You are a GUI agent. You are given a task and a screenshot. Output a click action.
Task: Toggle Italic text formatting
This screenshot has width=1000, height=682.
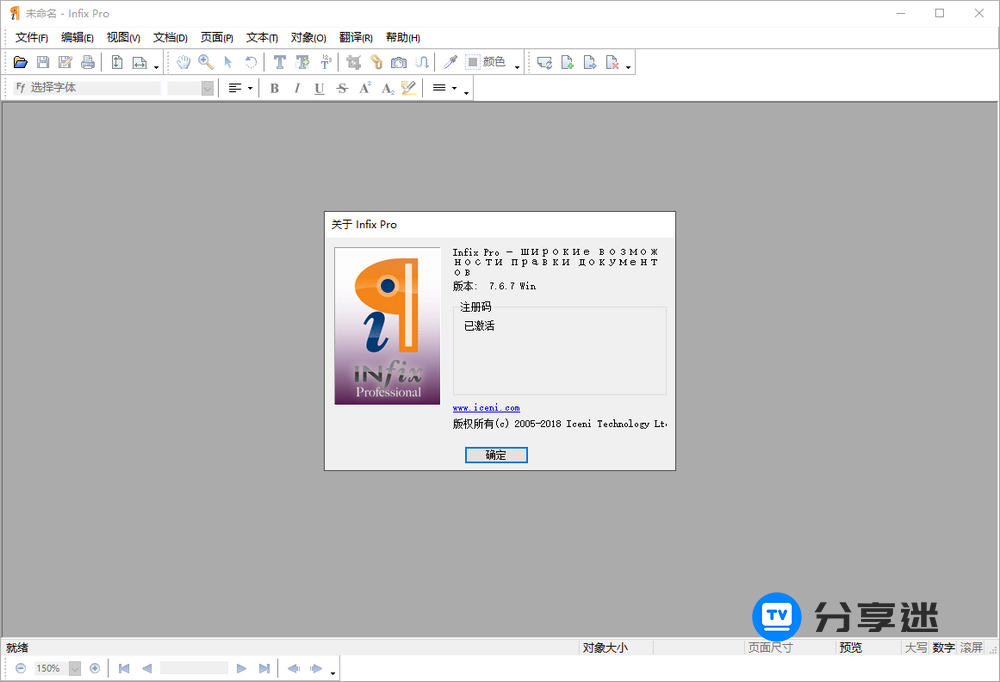[296, 88]
